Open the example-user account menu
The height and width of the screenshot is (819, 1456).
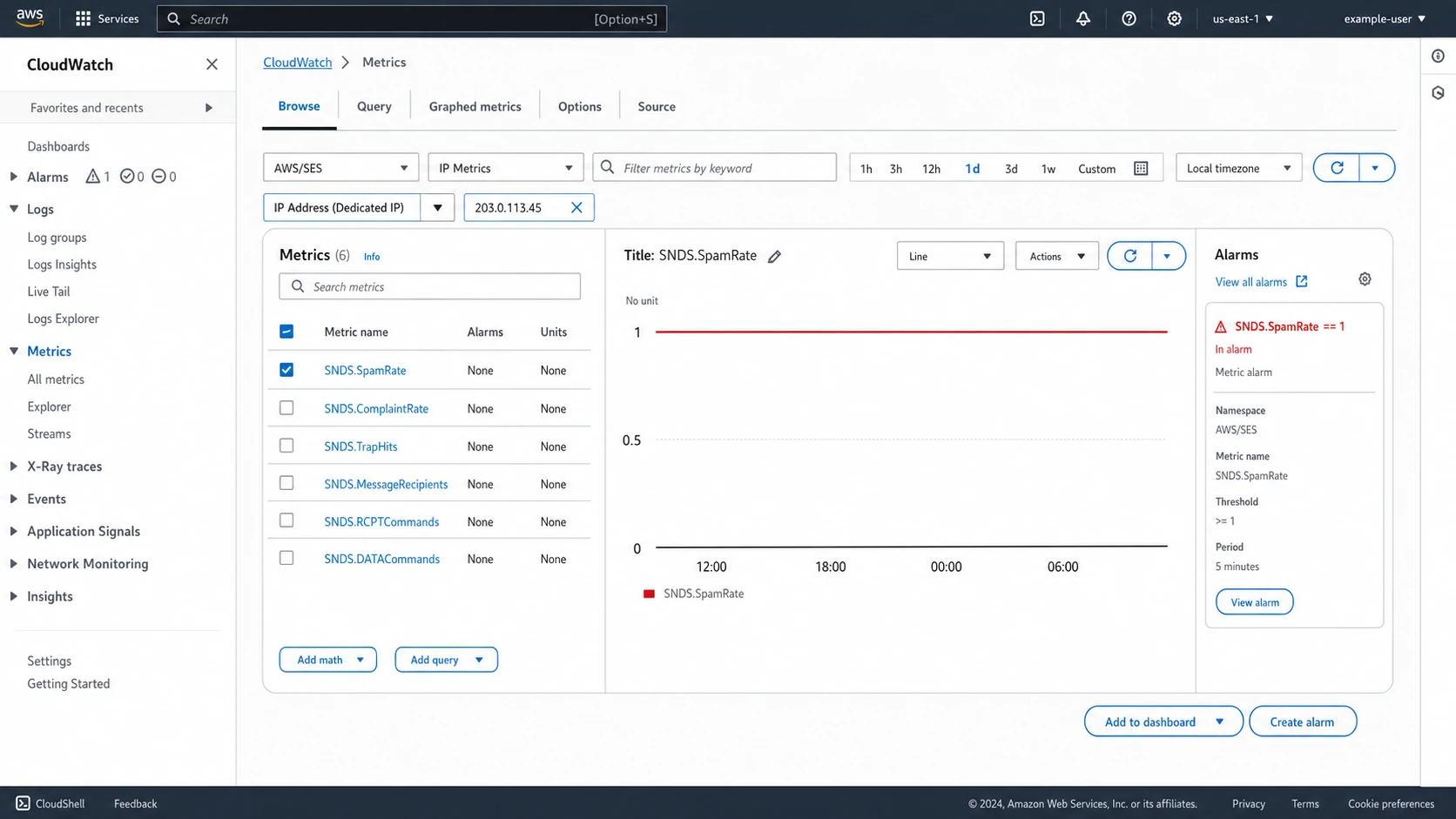tap(1385, 18)
